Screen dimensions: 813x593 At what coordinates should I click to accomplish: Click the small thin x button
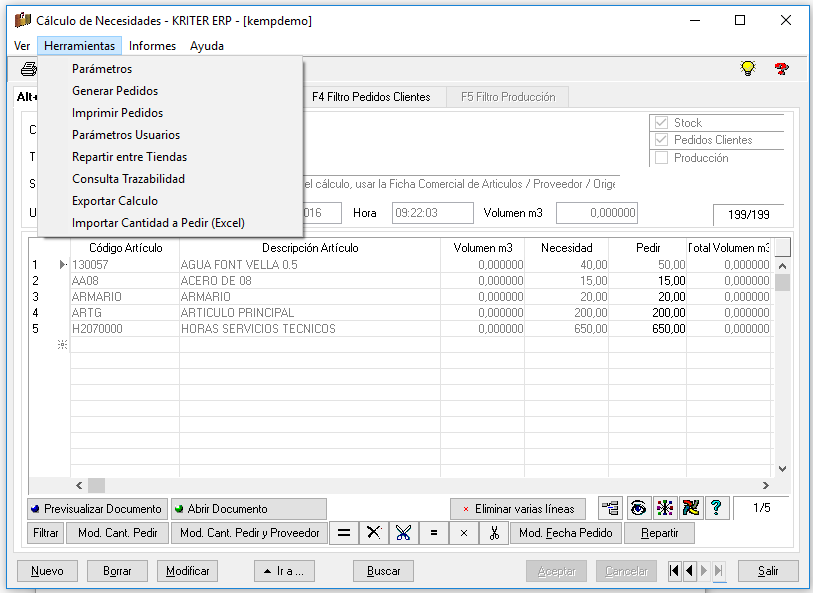coord(464,533)
